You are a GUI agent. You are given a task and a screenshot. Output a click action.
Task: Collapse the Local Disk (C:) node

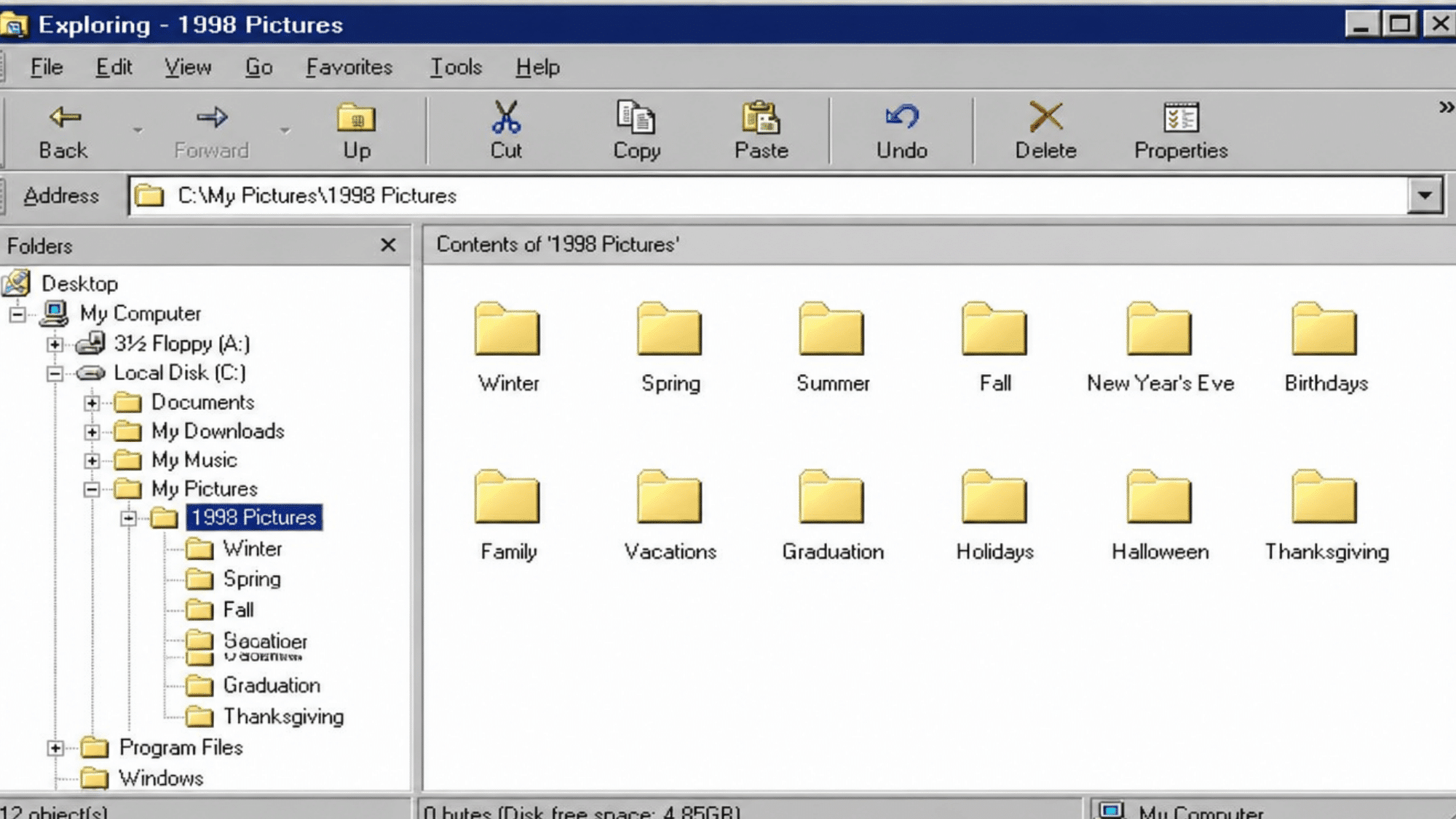coord(55,373)
